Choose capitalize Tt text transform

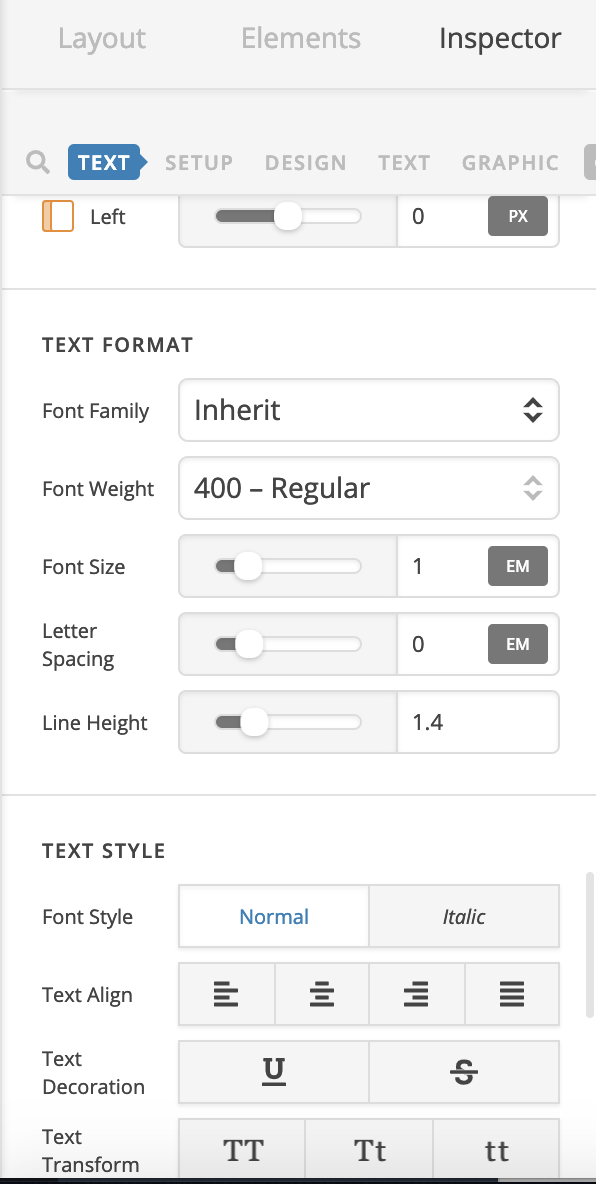tap(369, 1150)
